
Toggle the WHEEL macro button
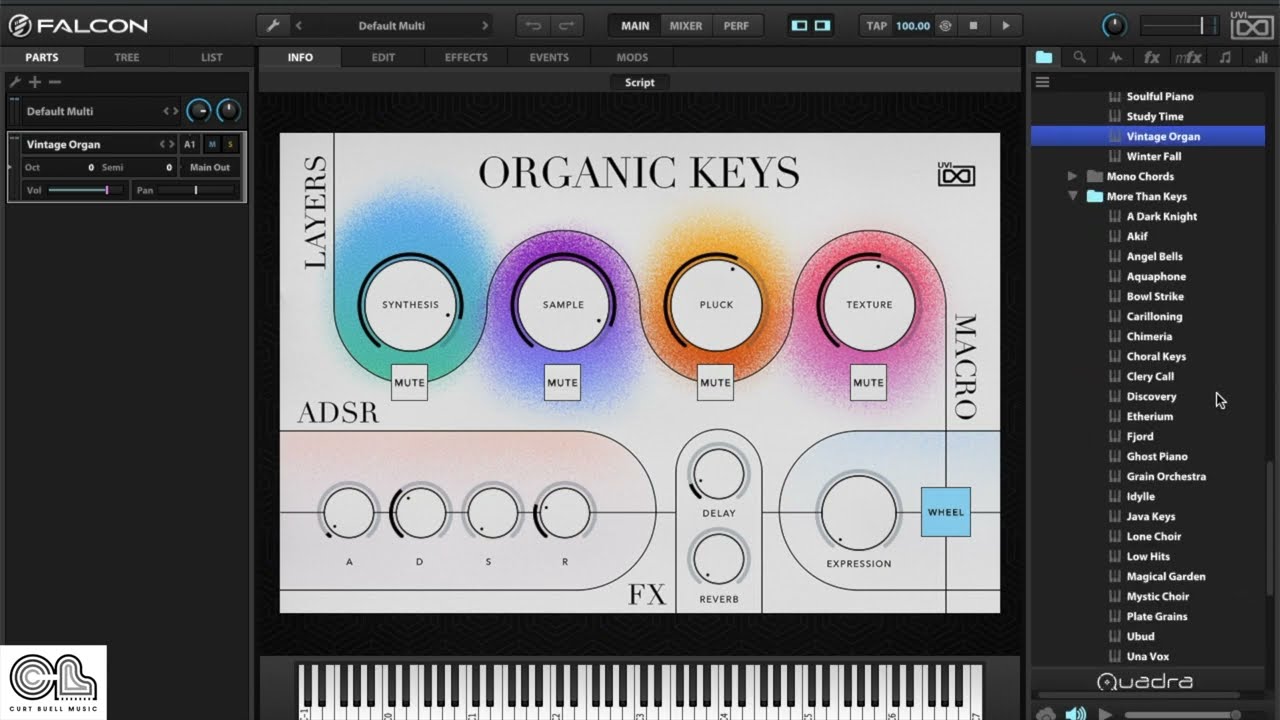pos(946,512)
